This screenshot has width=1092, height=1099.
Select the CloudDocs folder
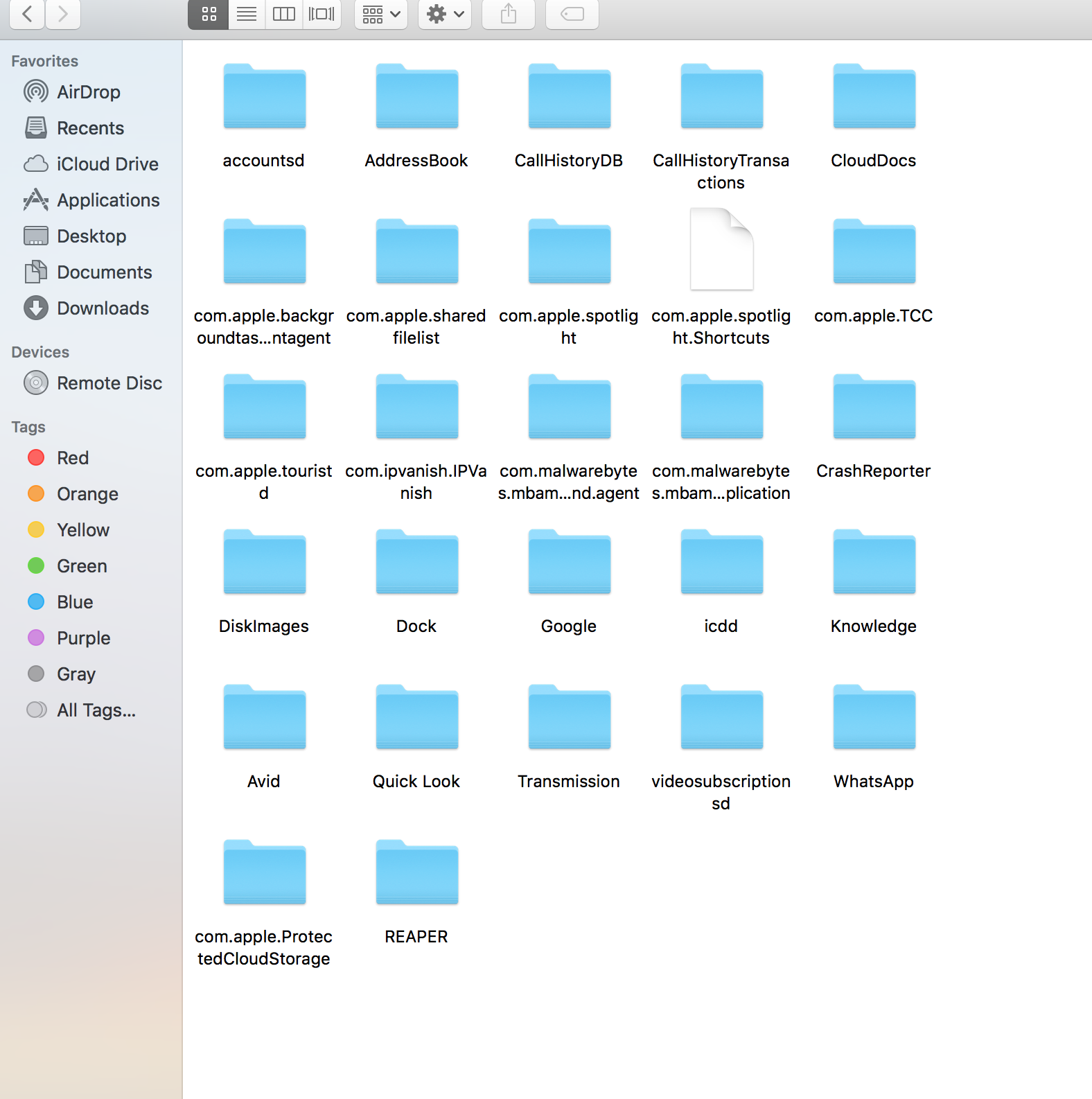click(874, 97)
